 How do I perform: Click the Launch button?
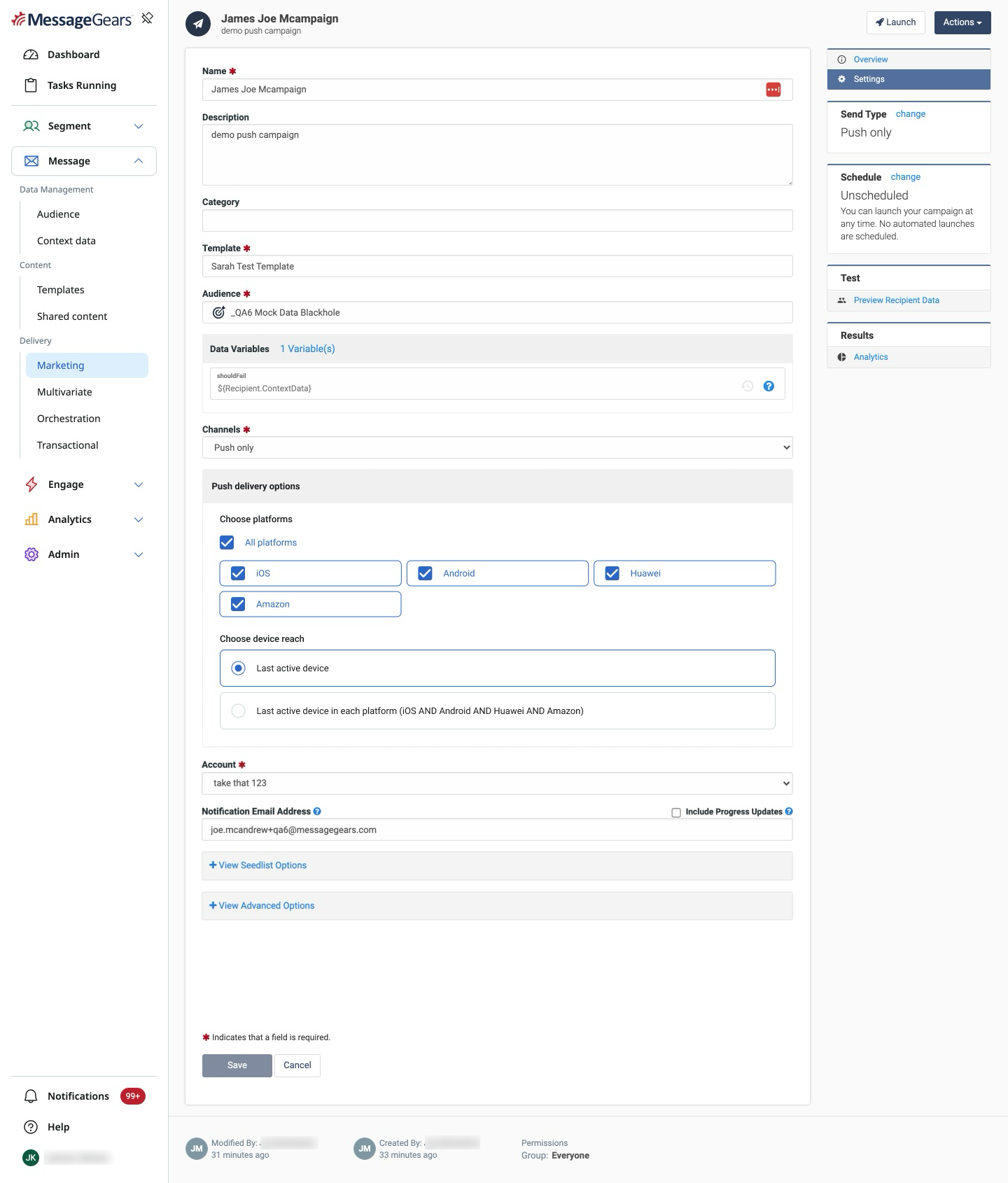896,22
